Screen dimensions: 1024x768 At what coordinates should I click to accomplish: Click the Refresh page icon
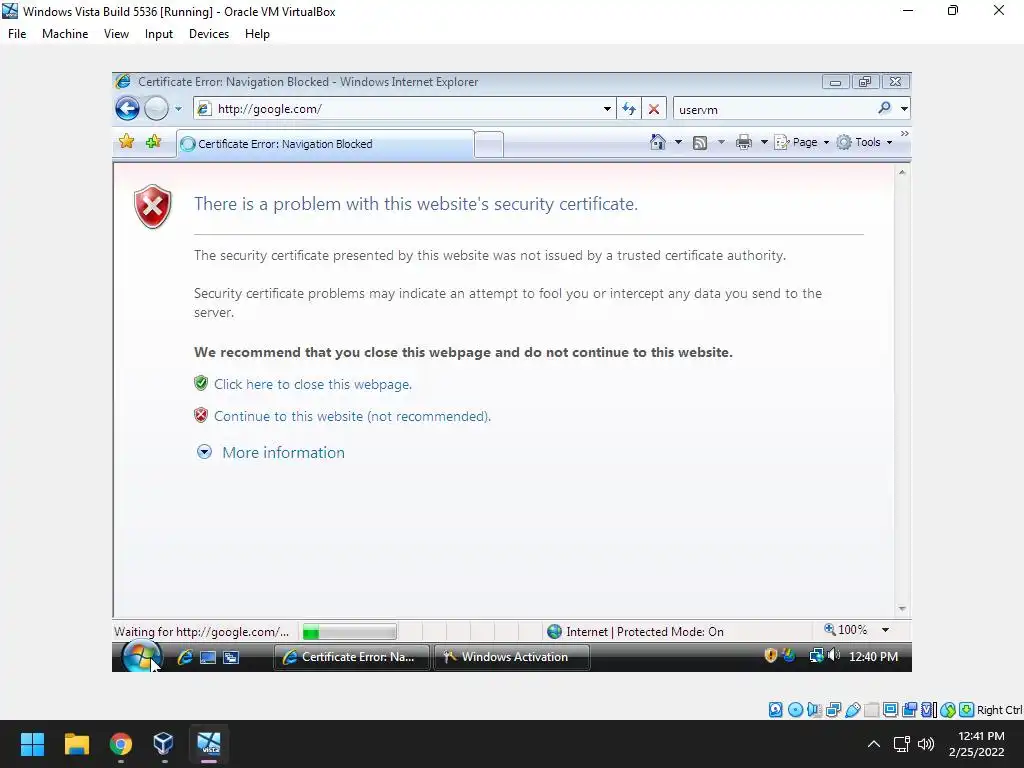(629, 109)
